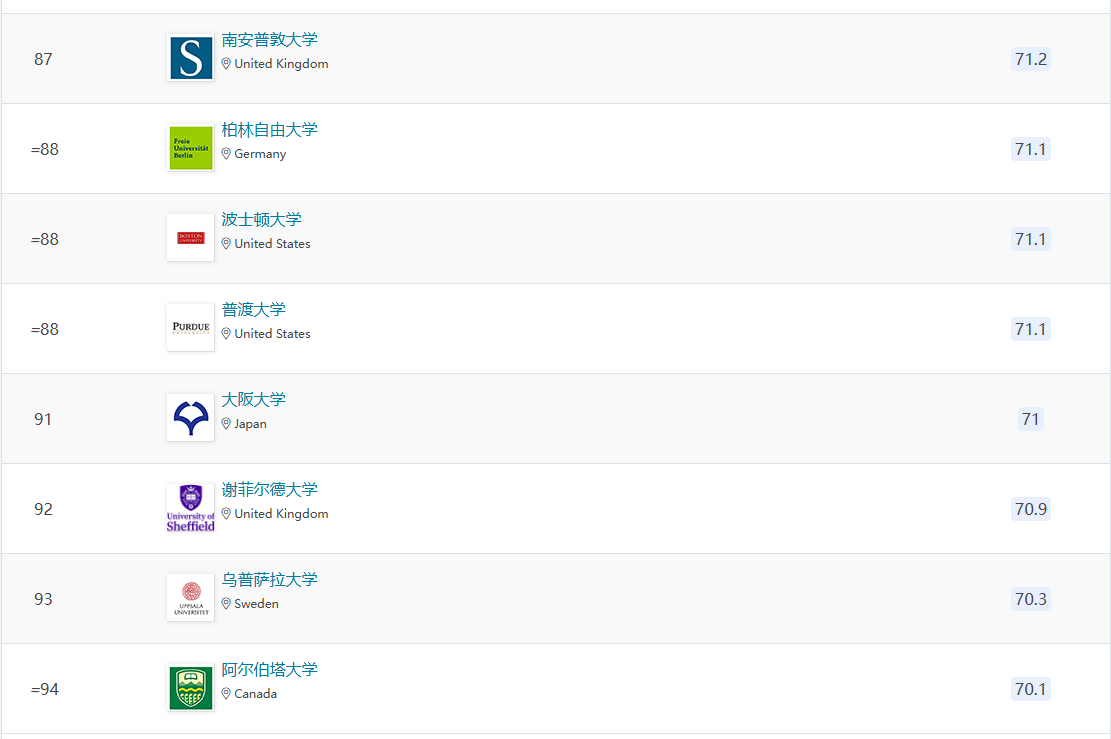
Task: Click the rank number 87
Action: 43,59
